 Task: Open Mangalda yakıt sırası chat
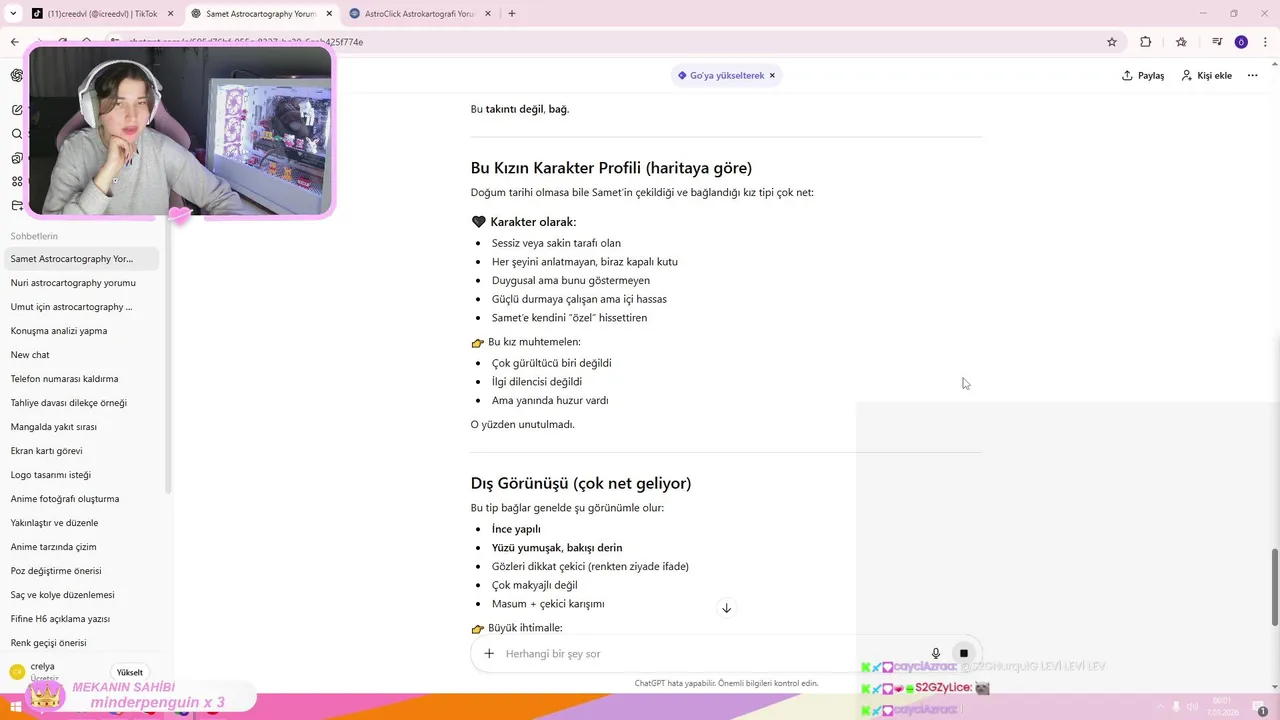tap(80, 427)
